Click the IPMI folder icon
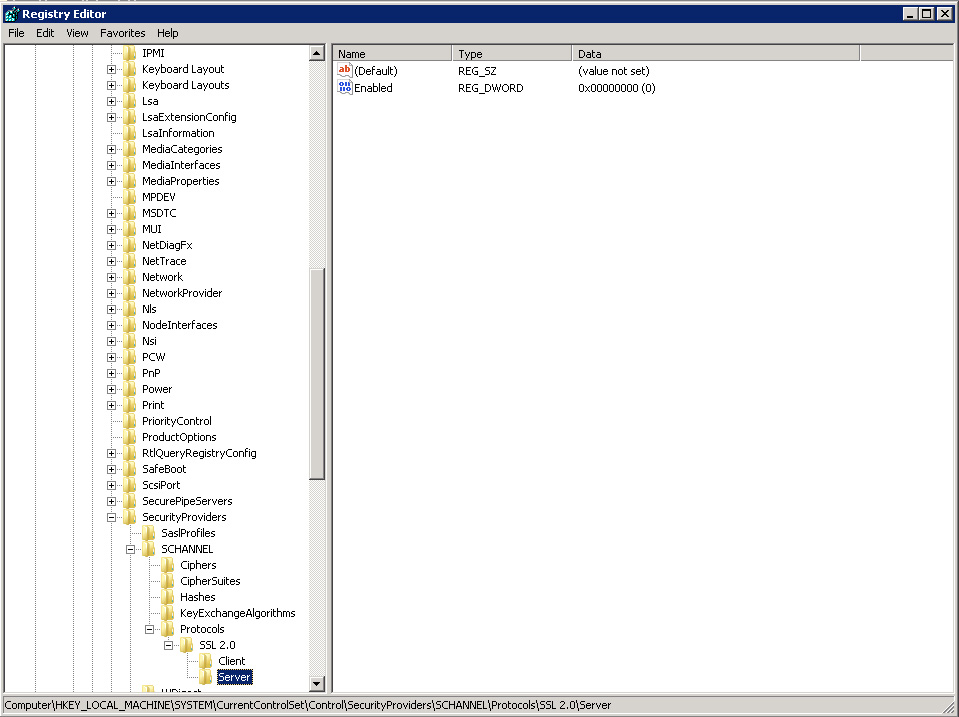This screenshot has width=959, height=717. (x=130, y=53)
